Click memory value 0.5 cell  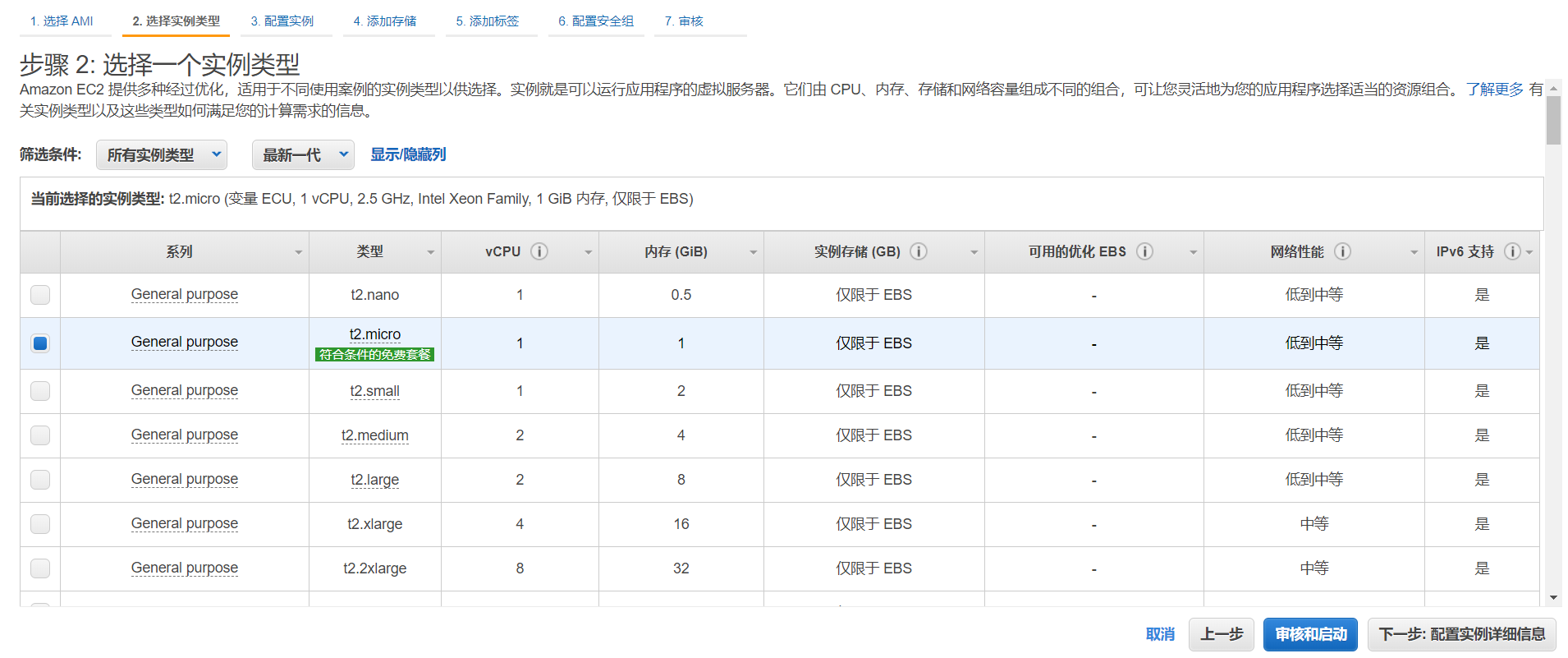tap(681, 295)
